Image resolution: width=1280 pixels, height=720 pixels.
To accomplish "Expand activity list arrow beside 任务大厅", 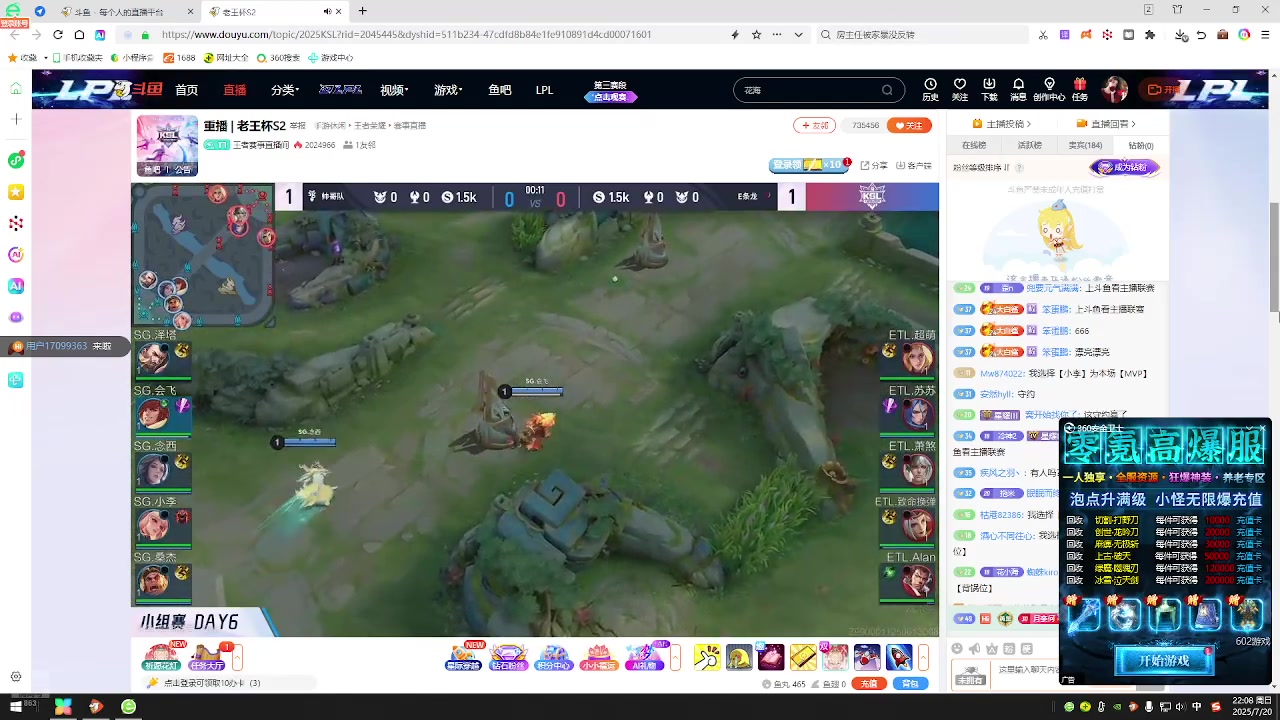I will pos(238,657).
